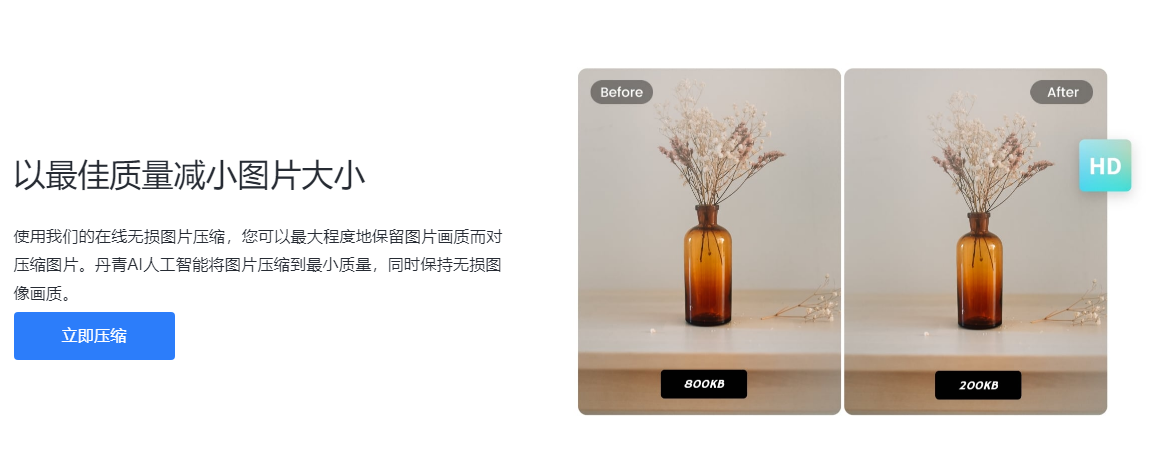Select the After label pill
The height and width of the screenshot is (464, 1151).
tap(1061, 92)
